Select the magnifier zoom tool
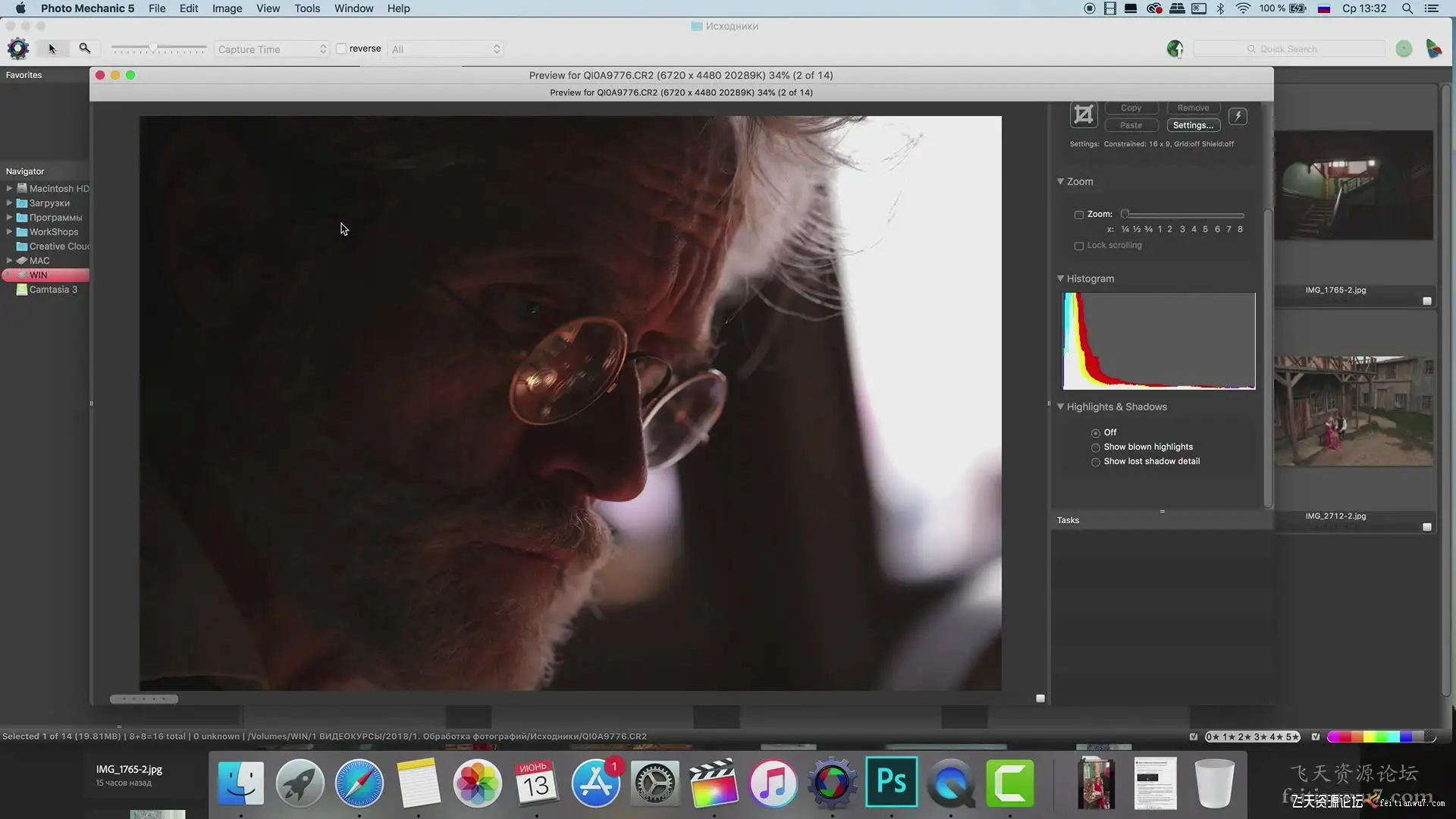Image resolution: width=1456 pixels, height=819 pixels. pos(85,49)
